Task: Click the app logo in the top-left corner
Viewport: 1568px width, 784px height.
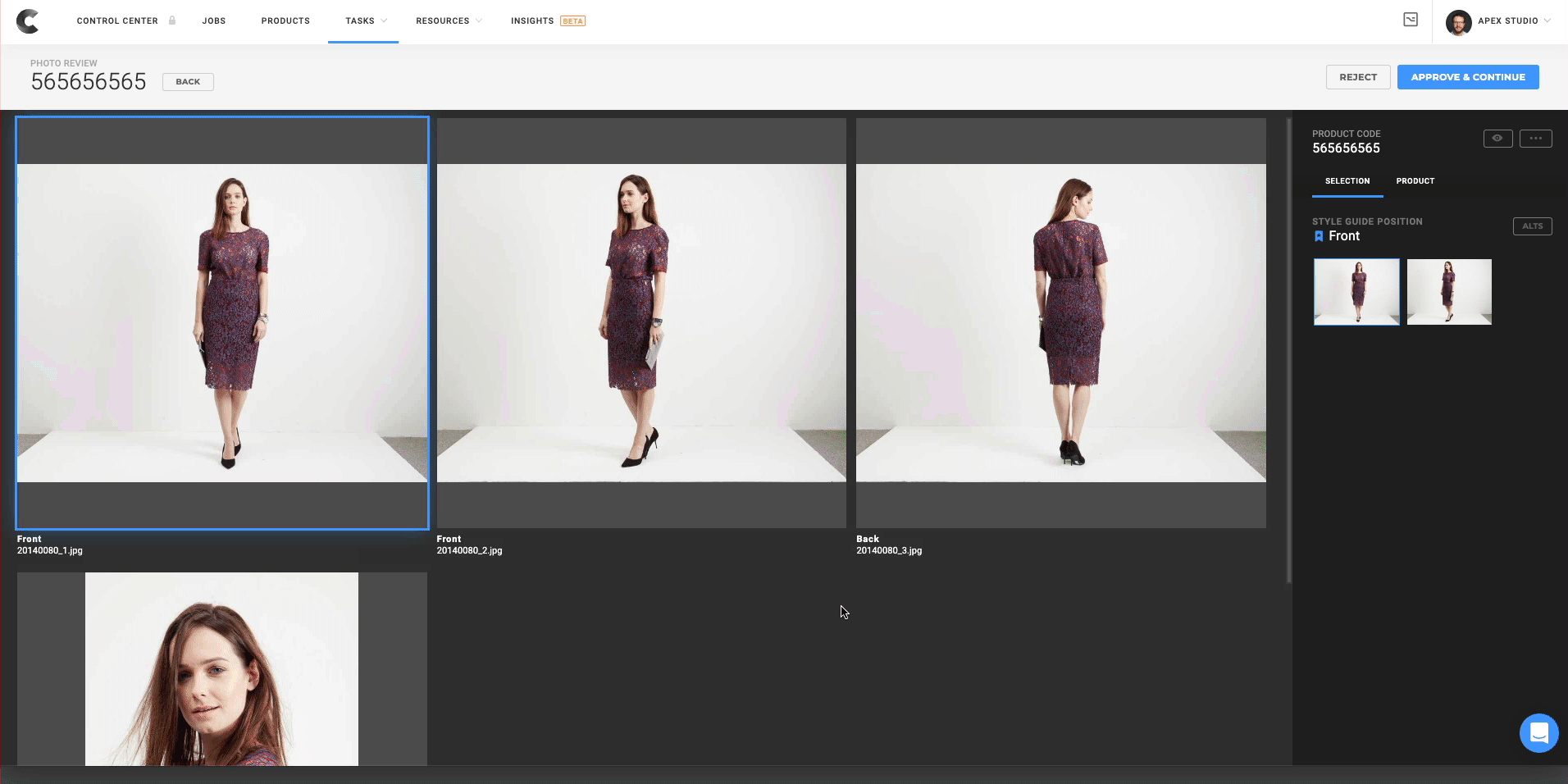Action: coord(27,21)
